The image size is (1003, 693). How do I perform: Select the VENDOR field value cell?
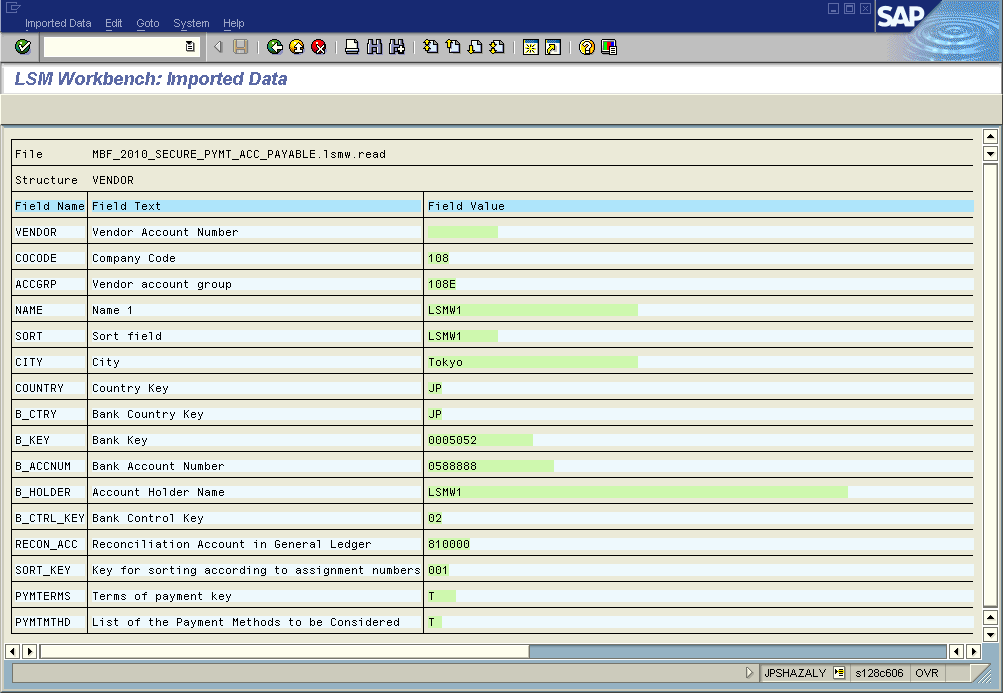[462, 231]
